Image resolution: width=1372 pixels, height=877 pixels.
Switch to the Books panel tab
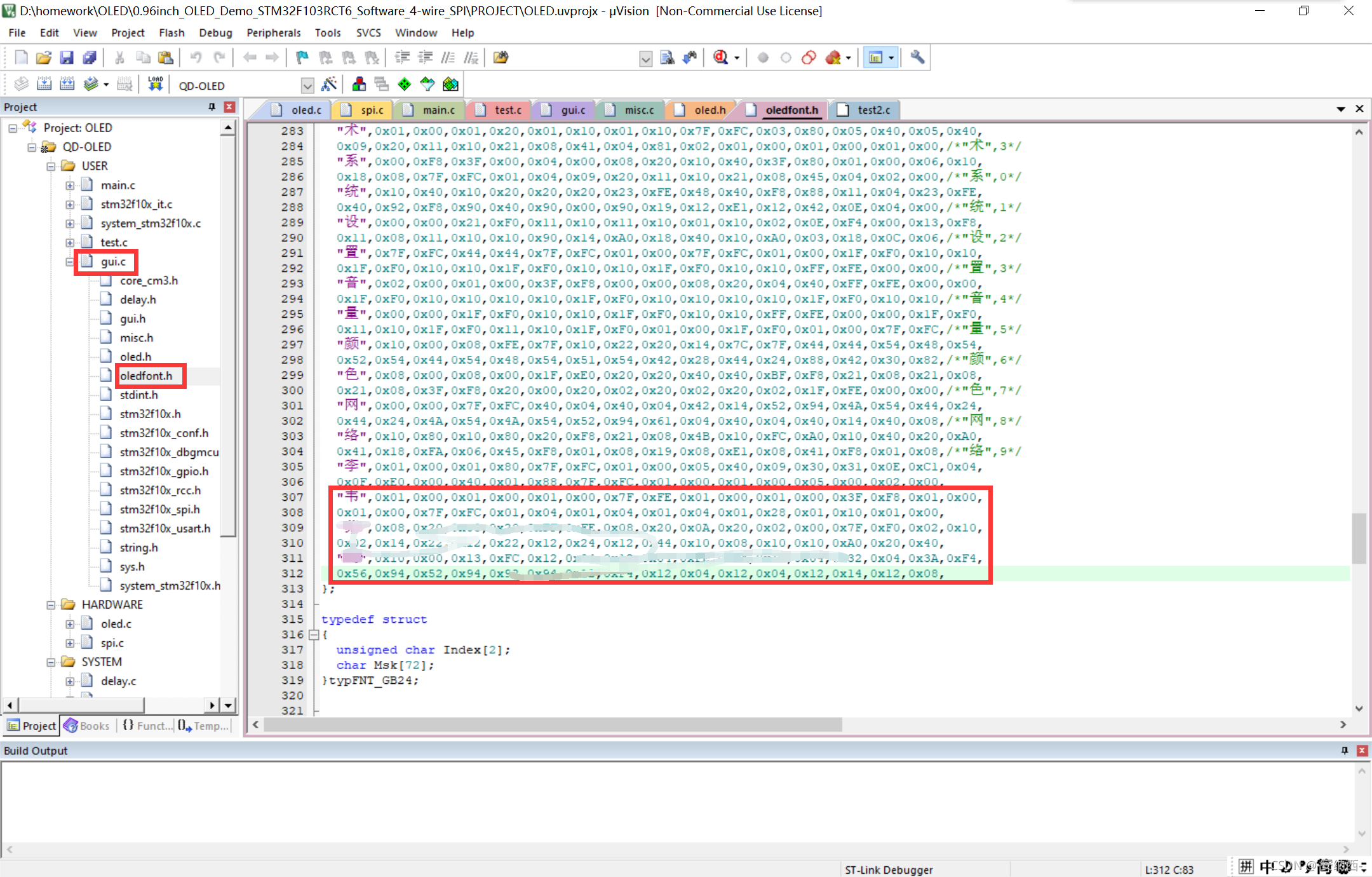88,726
